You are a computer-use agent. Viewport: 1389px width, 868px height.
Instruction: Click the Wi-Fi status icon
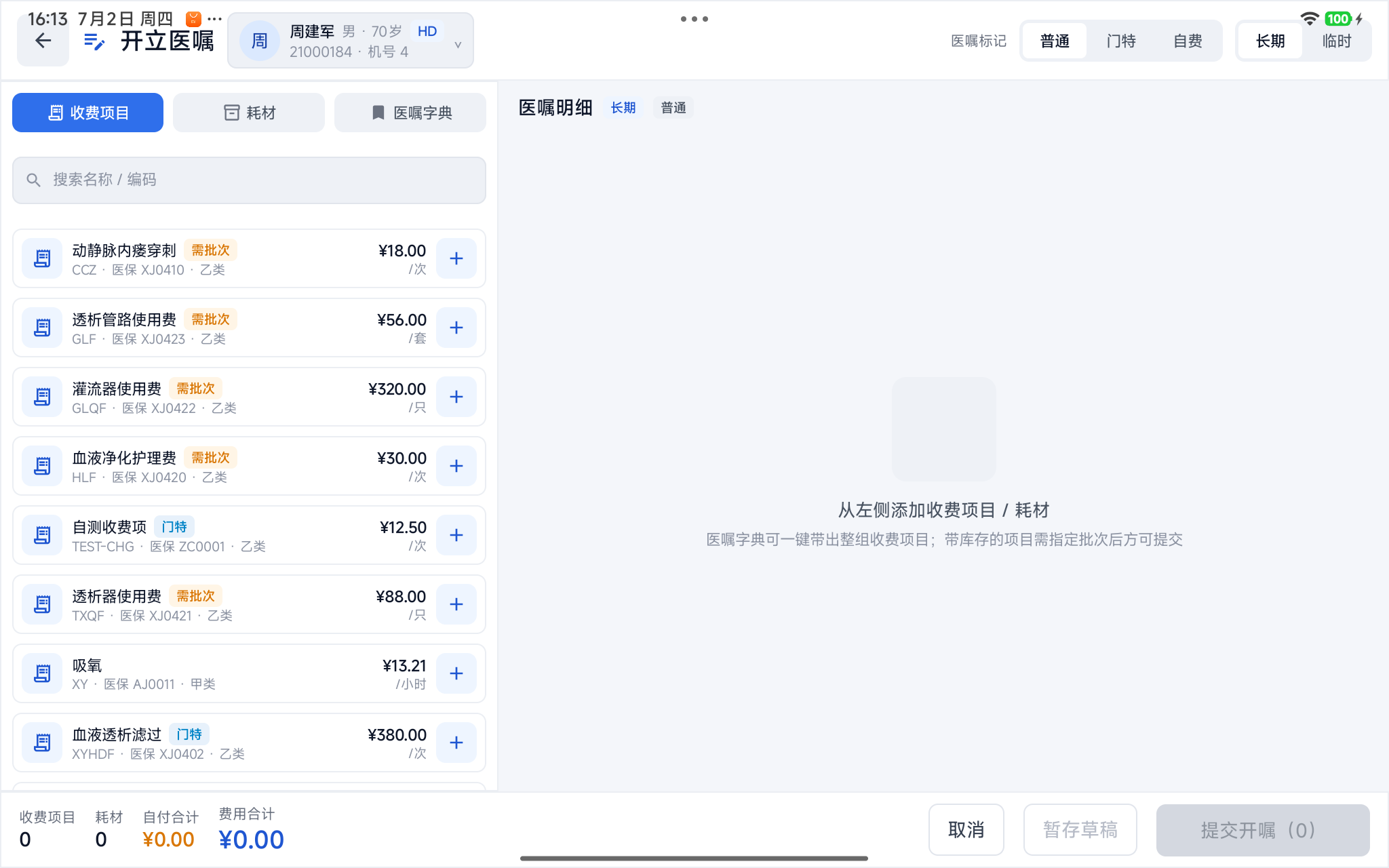coord(1310,18)
